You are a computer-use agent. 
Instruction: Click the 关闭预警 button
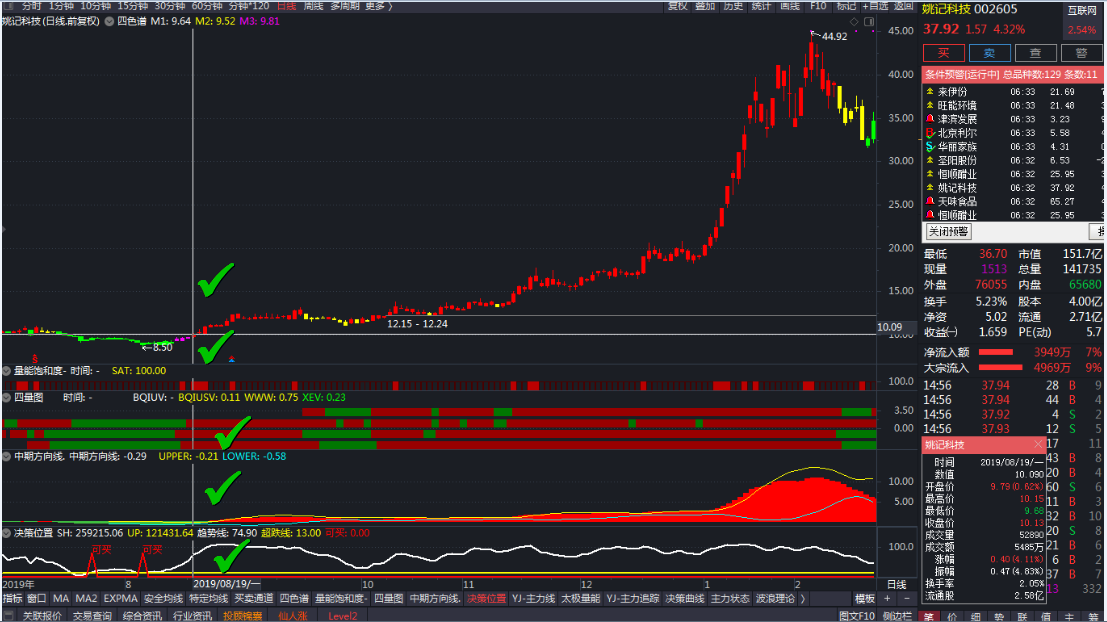(947, 231)
